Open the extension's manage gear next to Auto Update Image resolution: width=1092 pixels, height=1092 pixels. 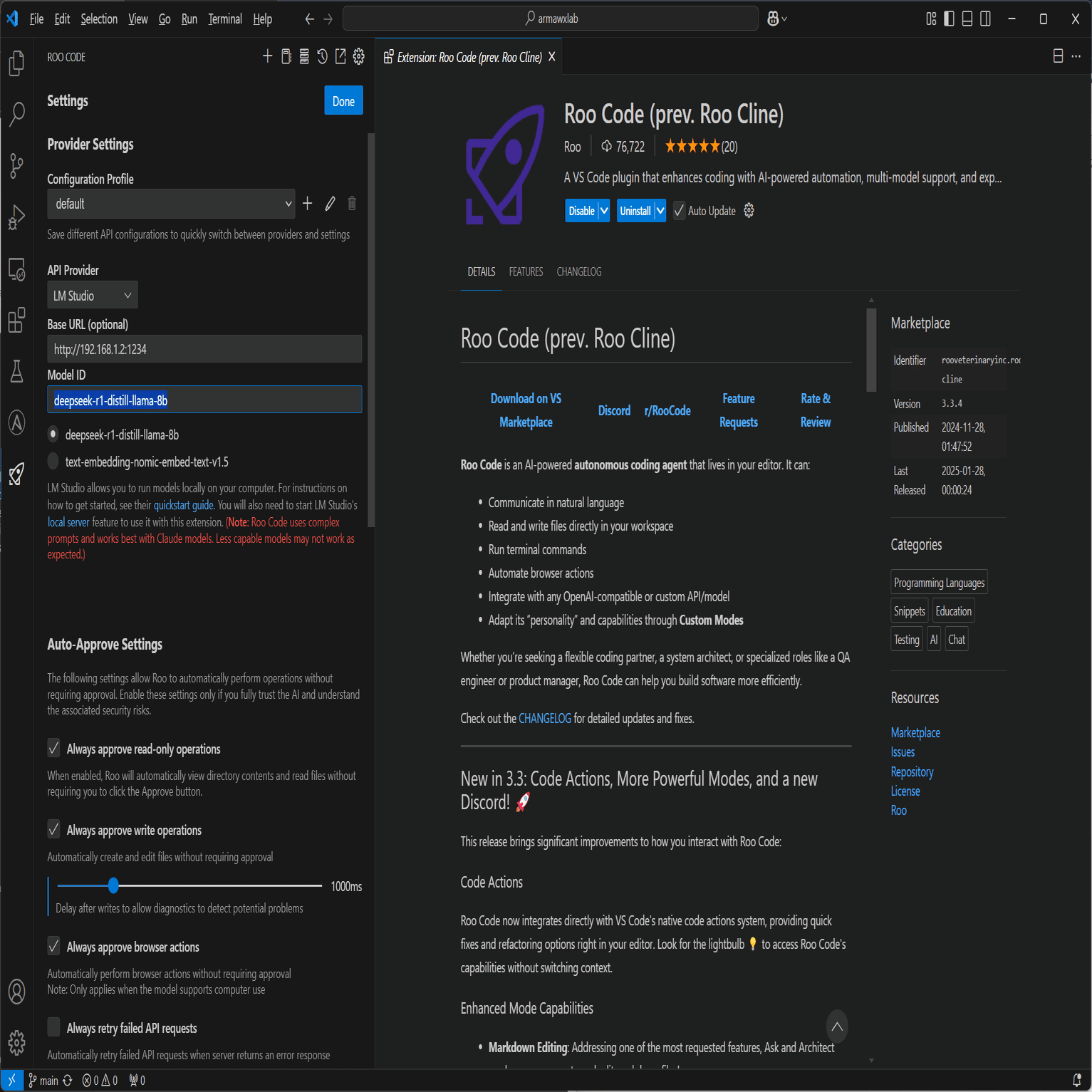pos(749,210)
